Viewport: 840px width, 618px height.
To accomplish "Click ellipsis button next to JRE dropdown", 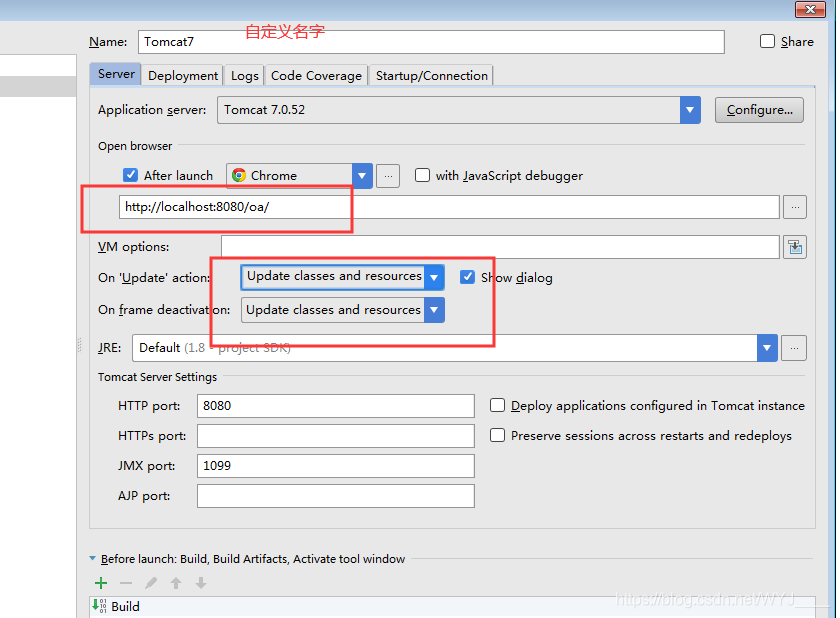I will point(794,348).
